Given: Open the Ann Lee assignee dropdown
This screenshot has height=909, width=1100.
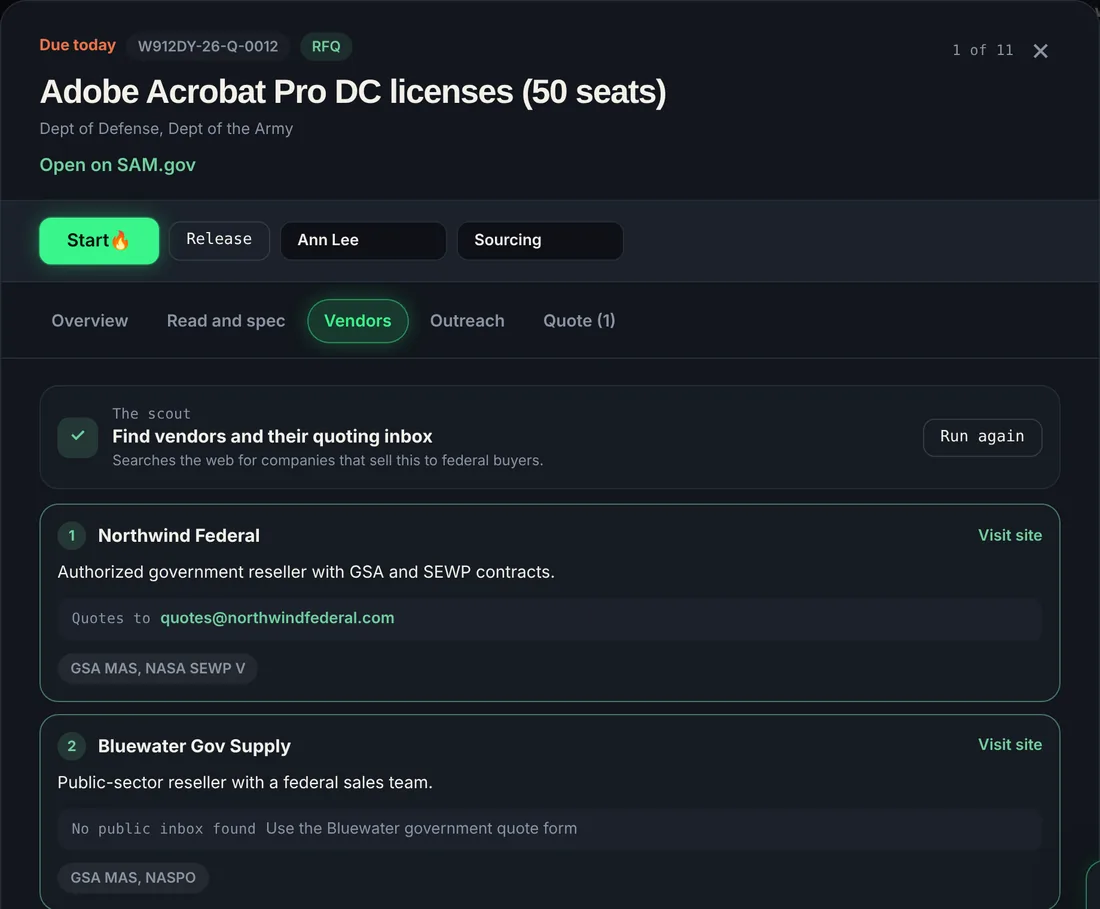Looking at the screenshot, I should pos(363,241).
